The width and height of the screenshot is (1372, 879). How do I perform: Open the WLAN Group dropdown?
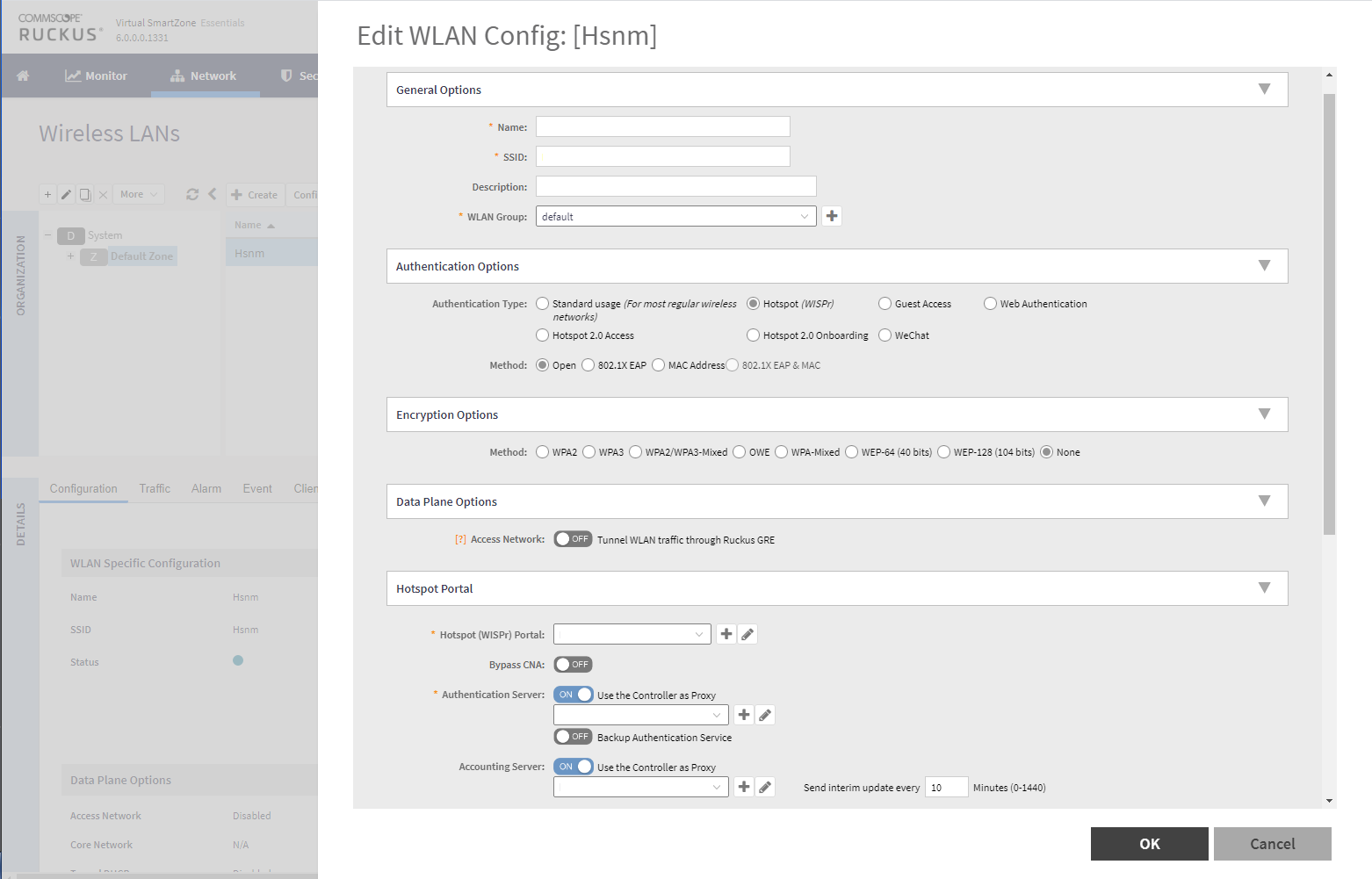pyautogui.click(x=675, y=217)
